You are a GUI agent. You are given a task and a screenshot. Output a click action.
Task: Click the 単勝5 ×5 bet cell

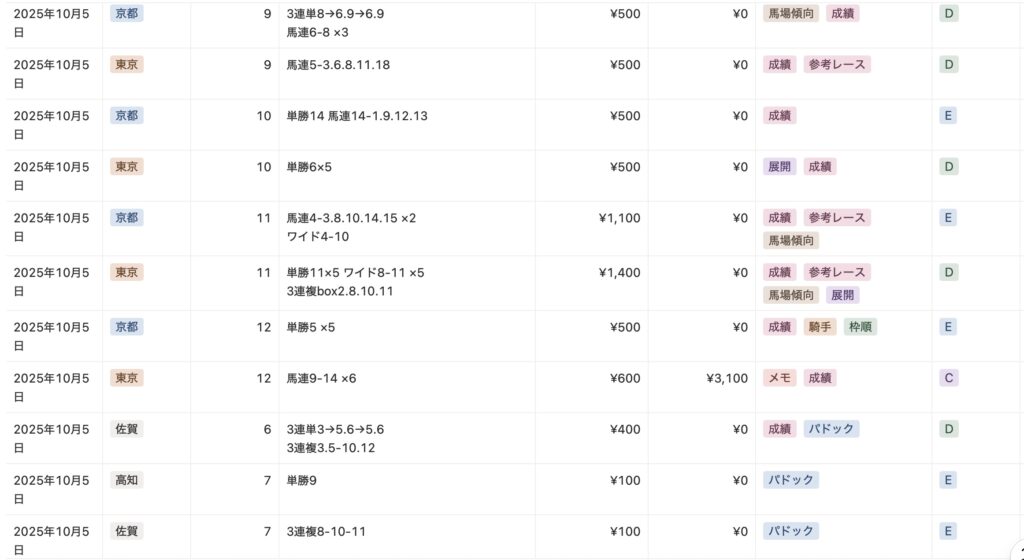[x=310, y=327]
